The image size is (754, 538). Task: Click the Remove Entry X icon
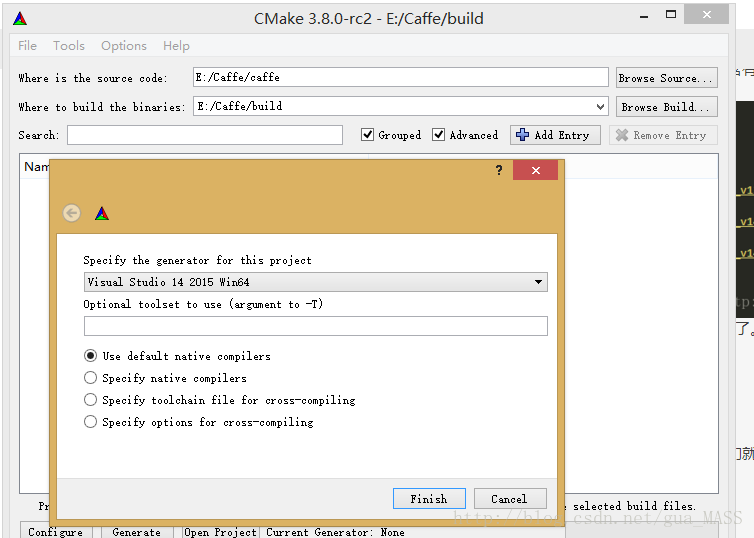tap(622, 135)
